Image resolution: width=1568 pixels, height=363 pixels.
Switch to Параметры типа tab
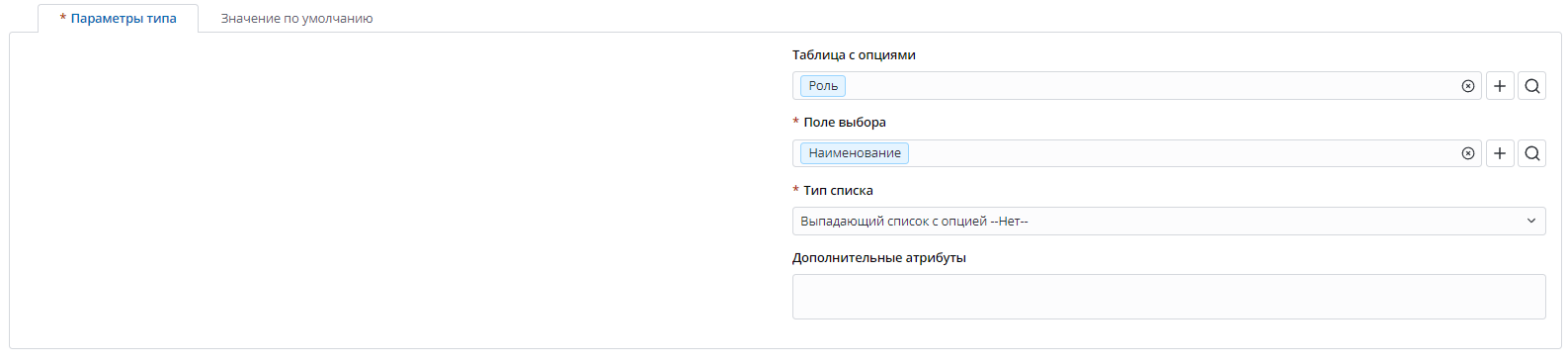coord(118,18)
